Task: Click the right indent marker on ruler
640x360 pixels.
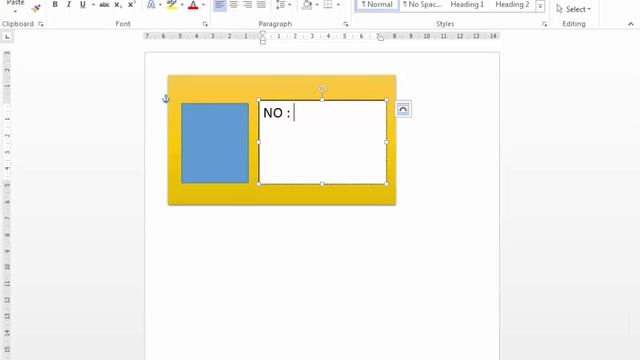Action: [x=380, y=38]
